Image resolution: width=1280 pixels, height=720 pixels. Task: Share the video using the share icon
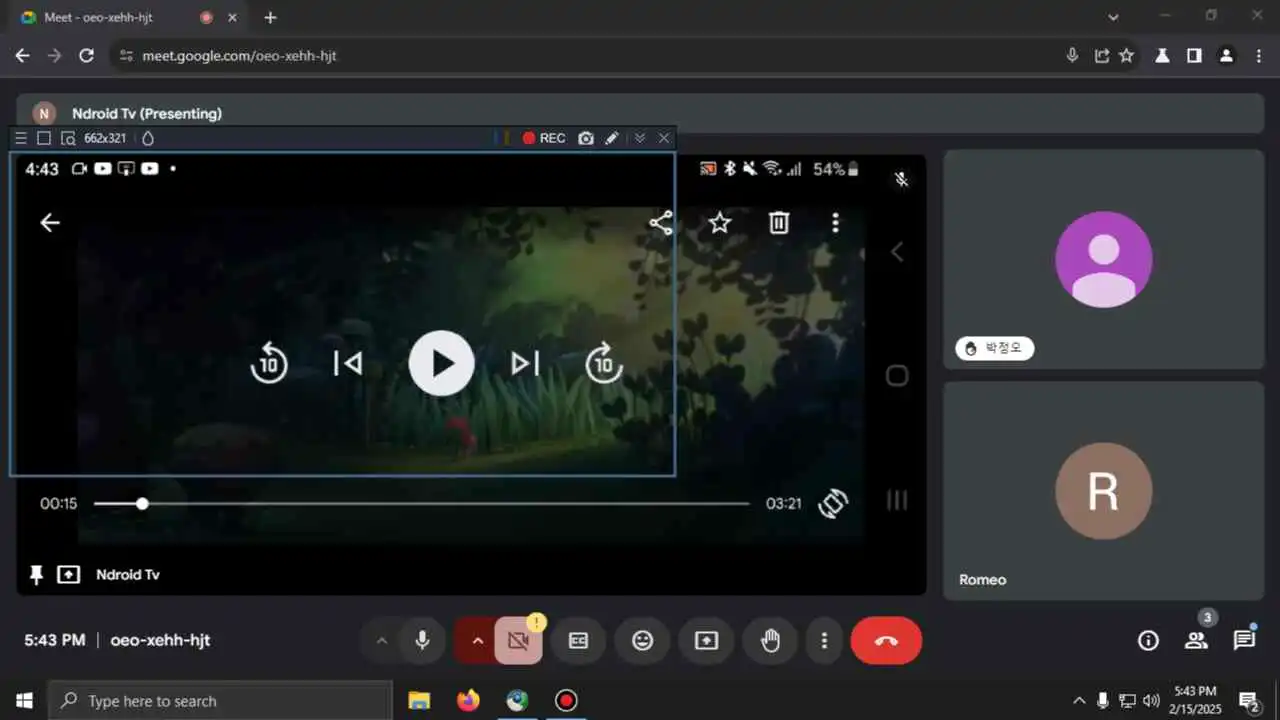tap(661, 223)
